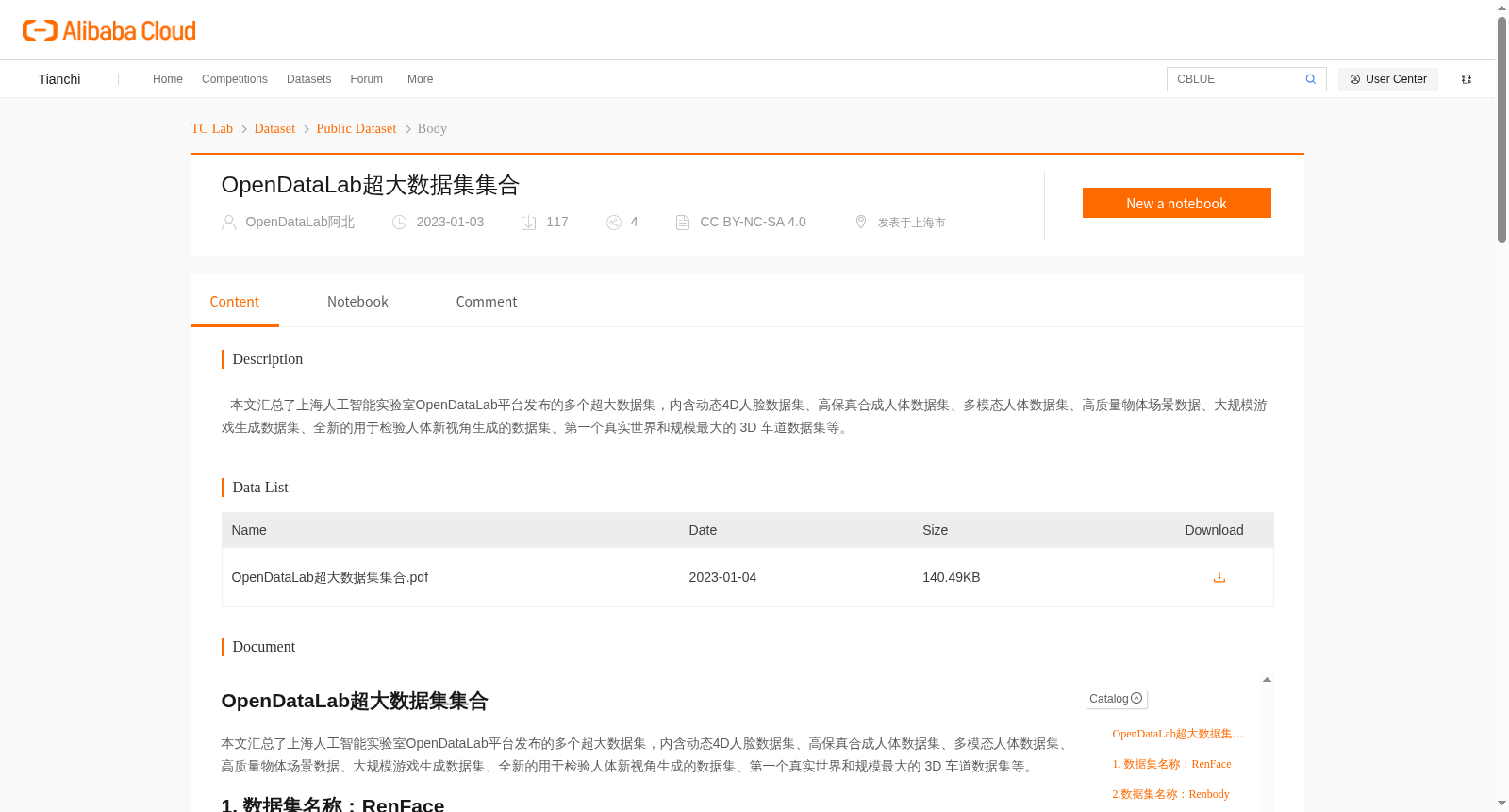The image size is (1509, 812).
Task: Click the share icon beside 4
Action: click(614, 223)
